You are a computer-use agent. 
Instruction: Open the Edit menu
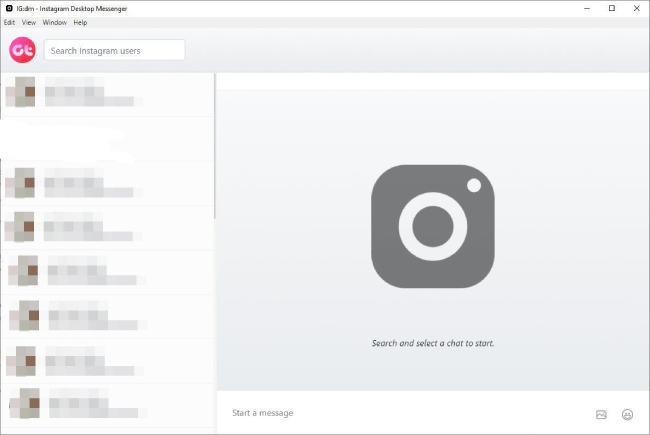click(9, 22)
